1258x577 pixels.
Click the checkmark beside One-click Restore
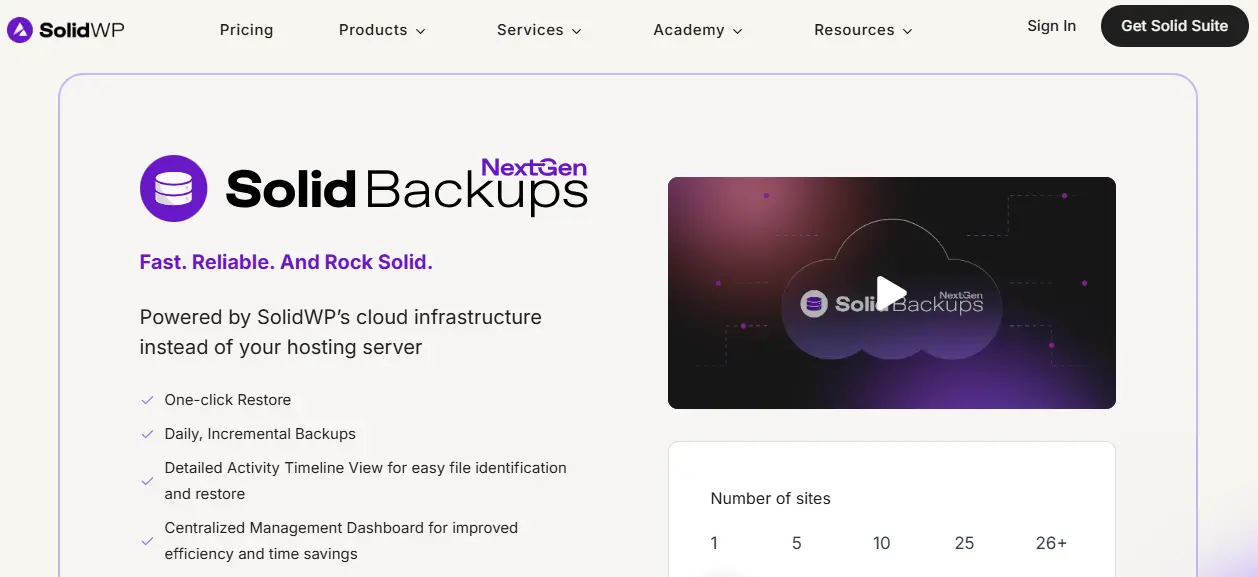(x=146, y=399)
